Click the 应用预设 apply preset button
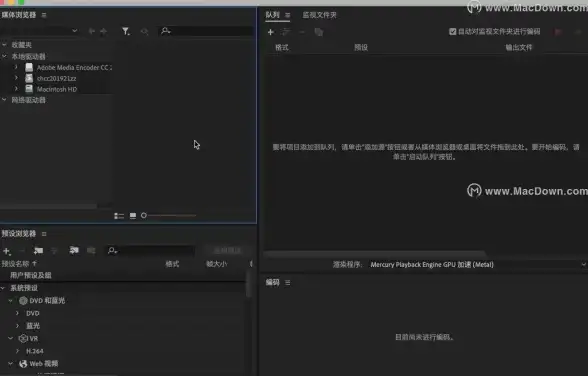 (x=227, y=250)
